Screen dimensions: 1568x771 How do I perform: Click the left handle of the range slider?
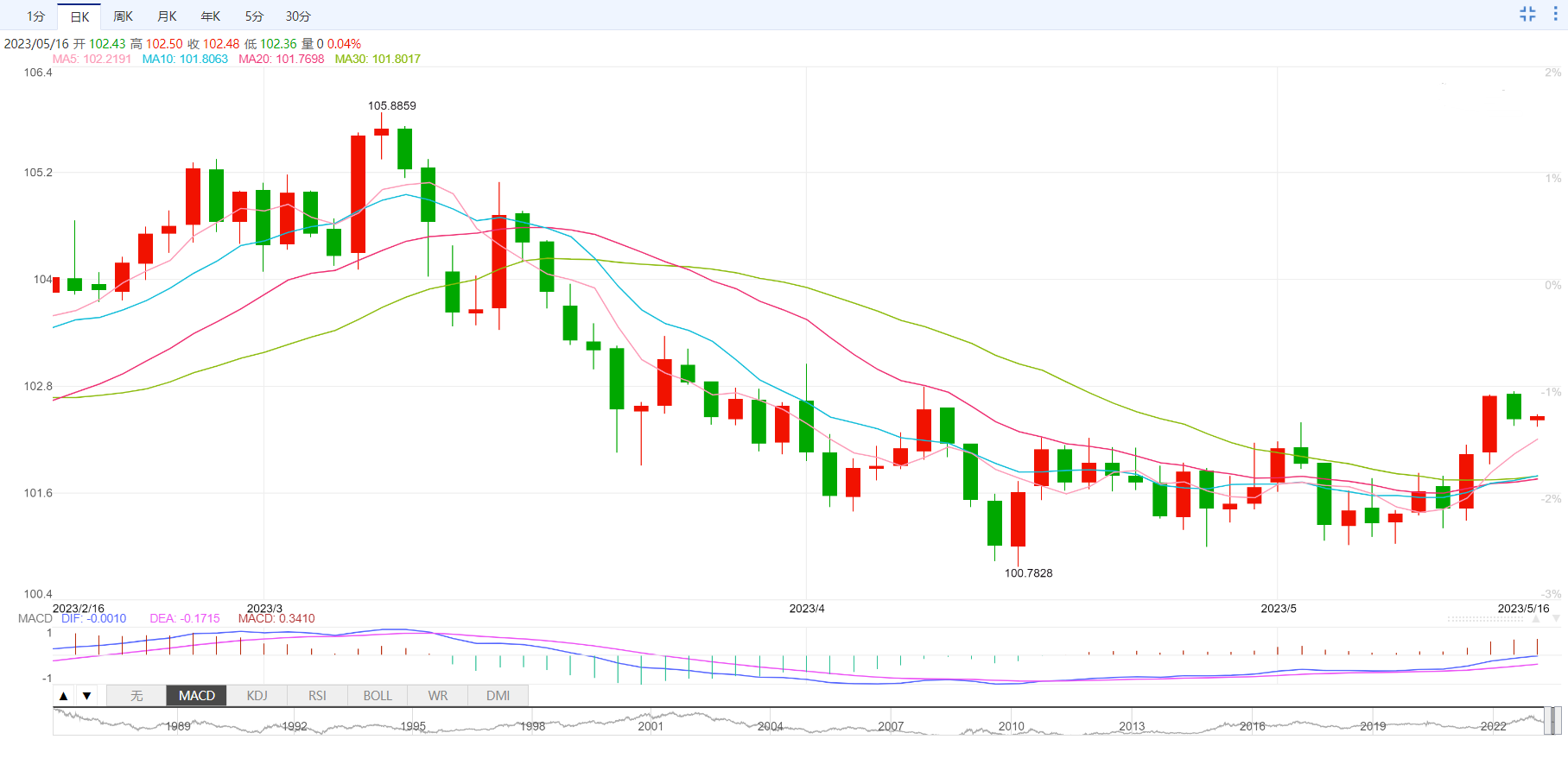(1546, 721)
